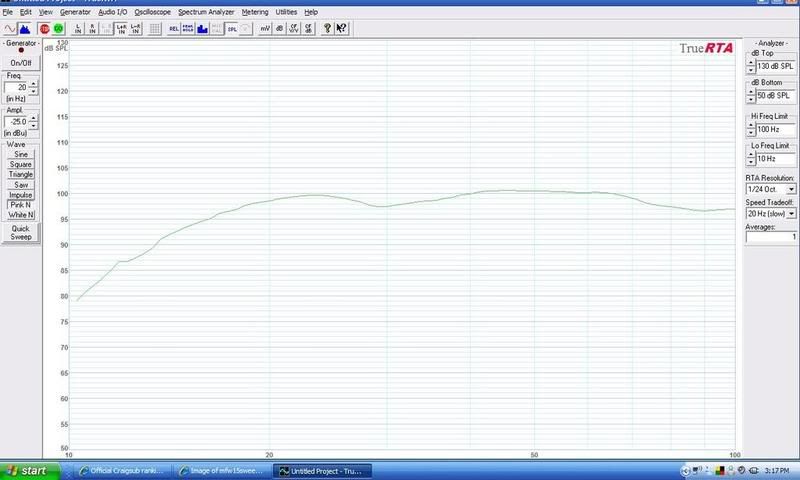
Task: Click the red stop circle toolbar icon
Action: point(44,29)
